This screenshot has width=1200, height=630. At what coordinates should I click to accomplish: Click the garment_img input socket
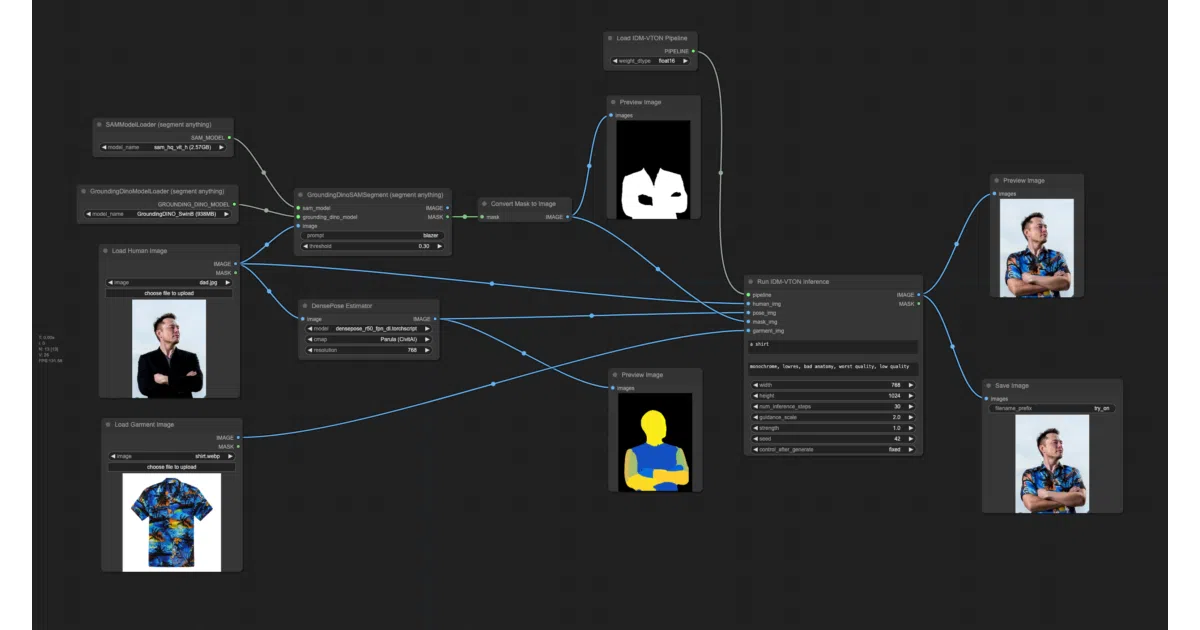(x=748, y=331)
